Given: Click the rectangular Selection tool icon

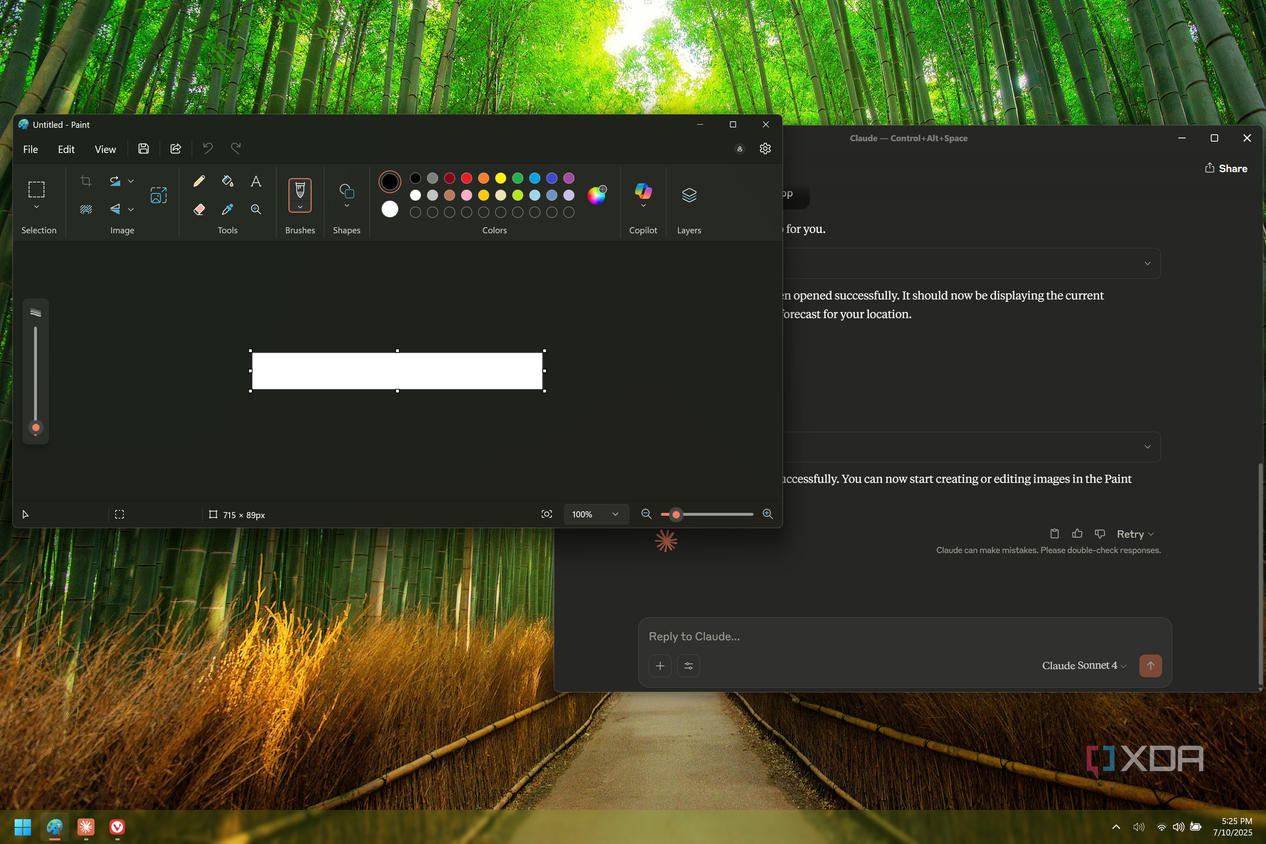Looking at the screenshot, I should tap(36, 189).
